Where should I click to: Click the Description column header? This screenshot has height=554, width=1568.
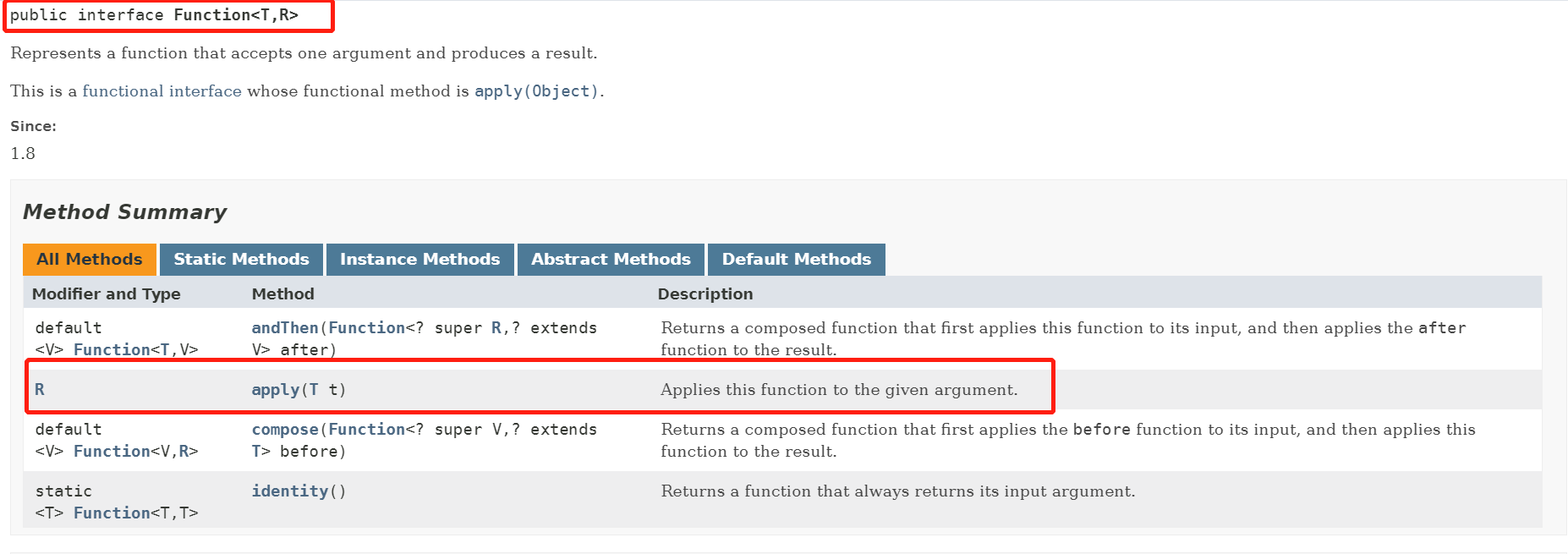(705, 294)
